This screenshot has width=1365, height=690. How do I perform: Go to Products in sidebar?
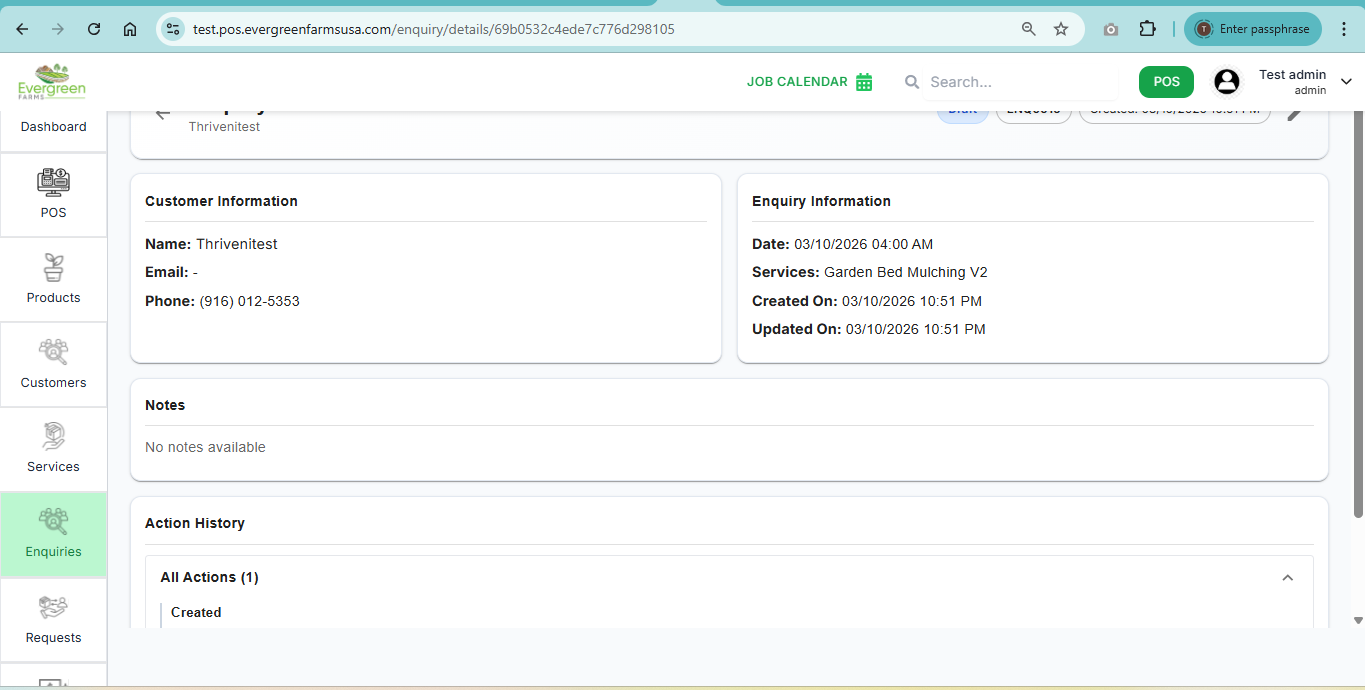pos(53,280)
